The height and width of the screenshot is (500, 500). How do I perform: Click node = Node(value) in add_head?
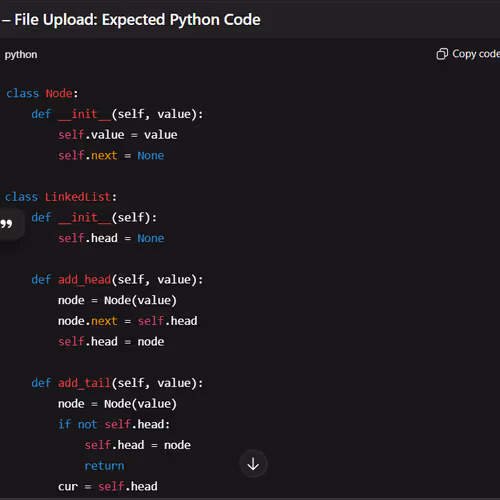click(x=117, y=300)
